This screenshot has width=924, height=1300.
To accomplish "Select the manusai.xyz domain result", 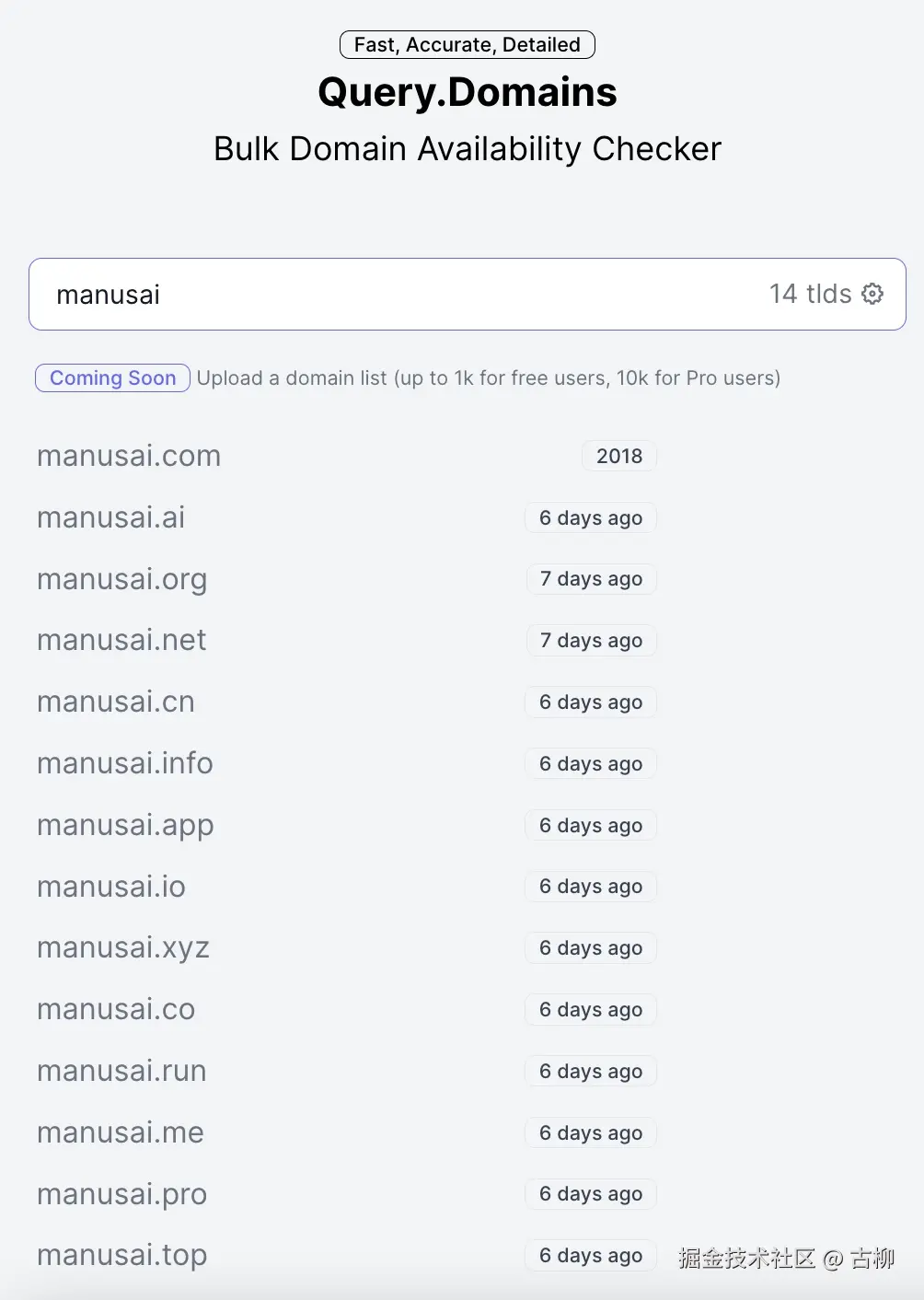I will click(123, 947).
